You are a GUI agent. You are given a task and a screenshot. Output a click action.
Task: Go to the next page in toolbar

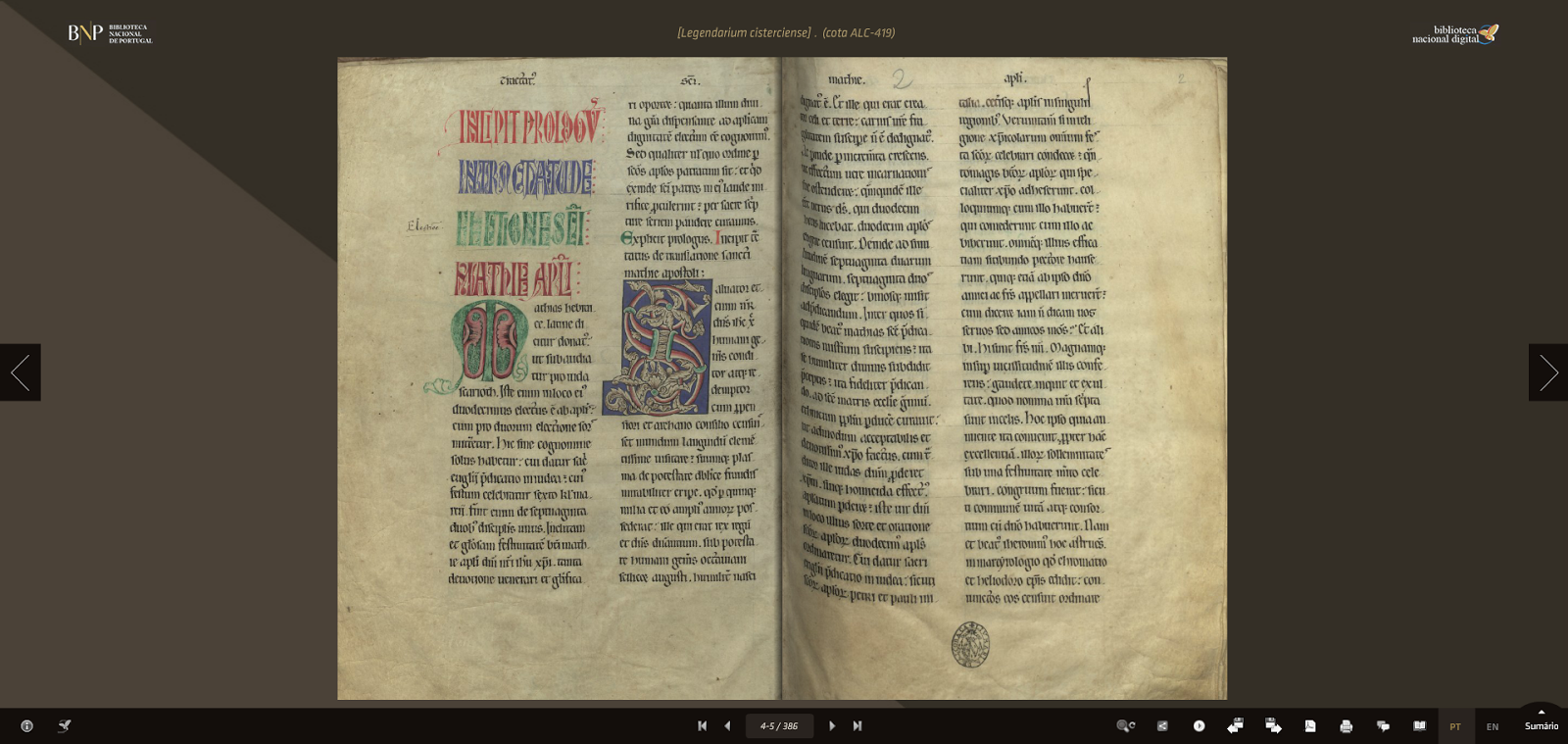[x=832, y=726]
